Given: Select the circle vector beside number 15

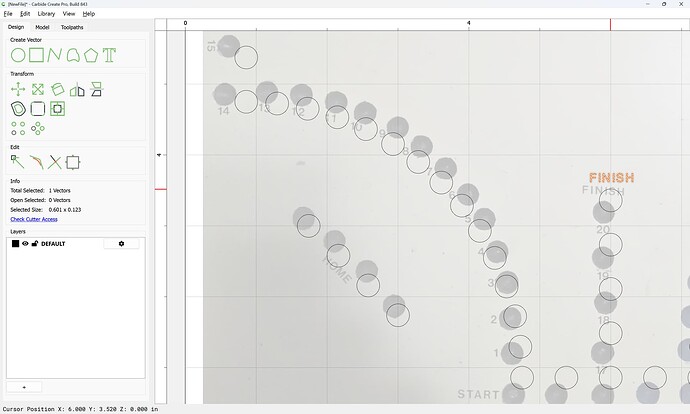Looking at the screenshot, I should click(246, 57).
